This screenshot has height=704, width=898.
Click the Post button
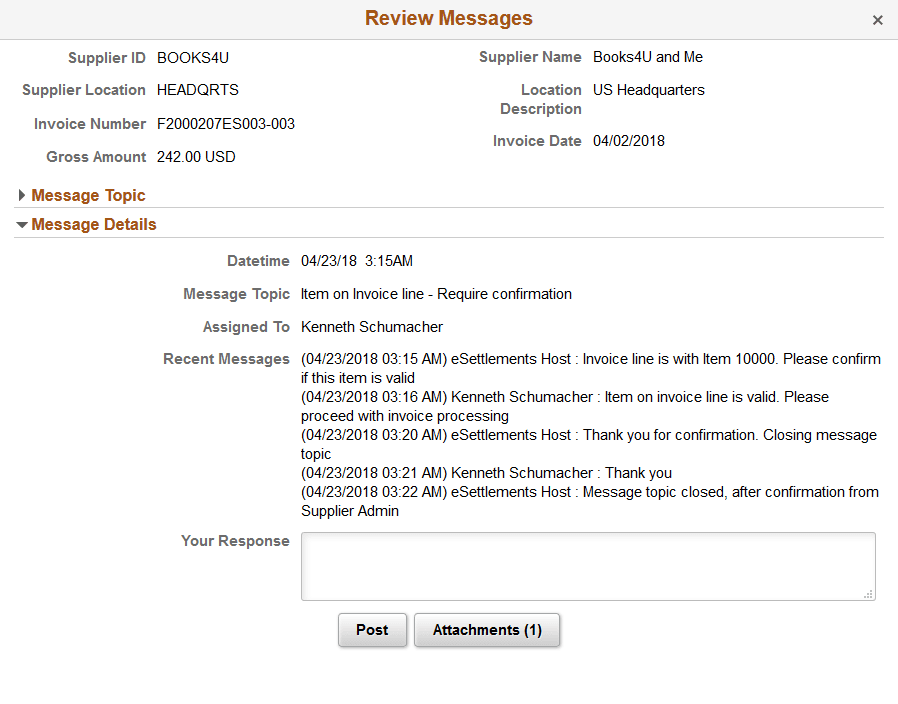click(x=372, y=630)
